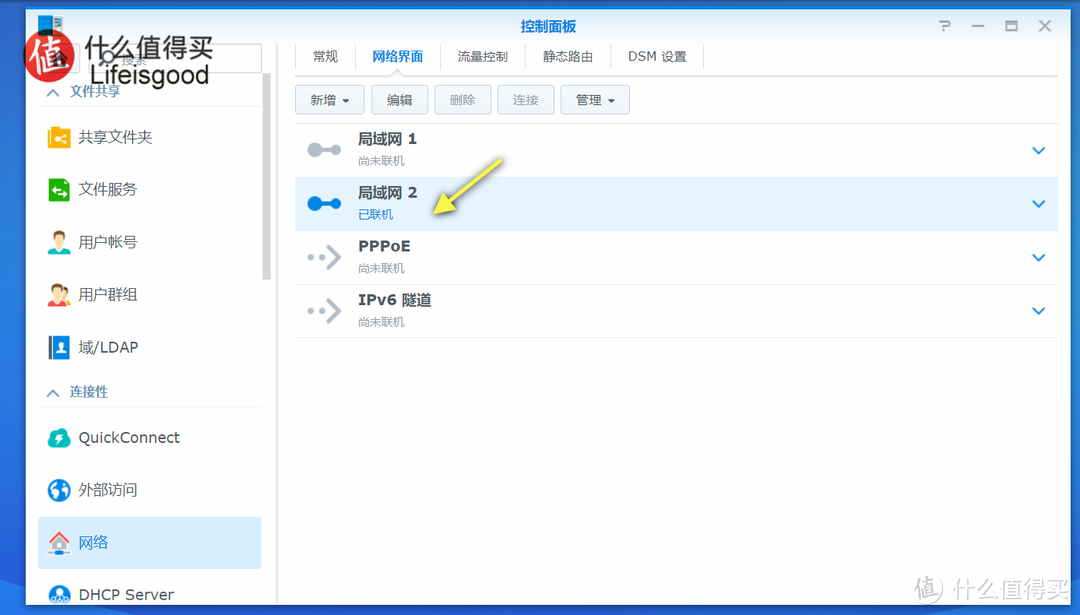The width and height of the screenshot is (1080, 615).
Task: Click the 编辑 edit button
Action: tap(399, 100)
